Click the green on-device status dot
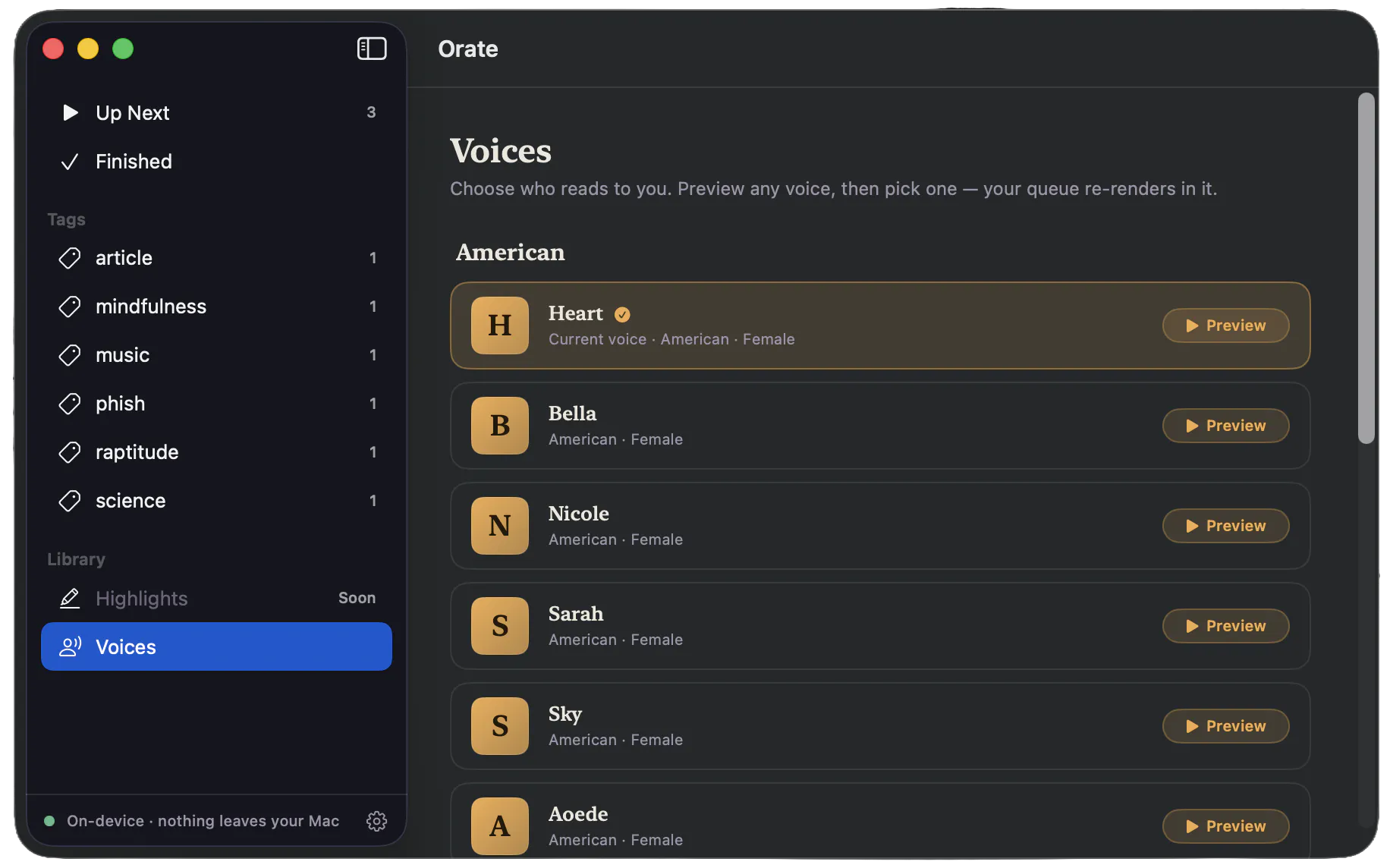The image size is (1390, 868). [49, 821]
